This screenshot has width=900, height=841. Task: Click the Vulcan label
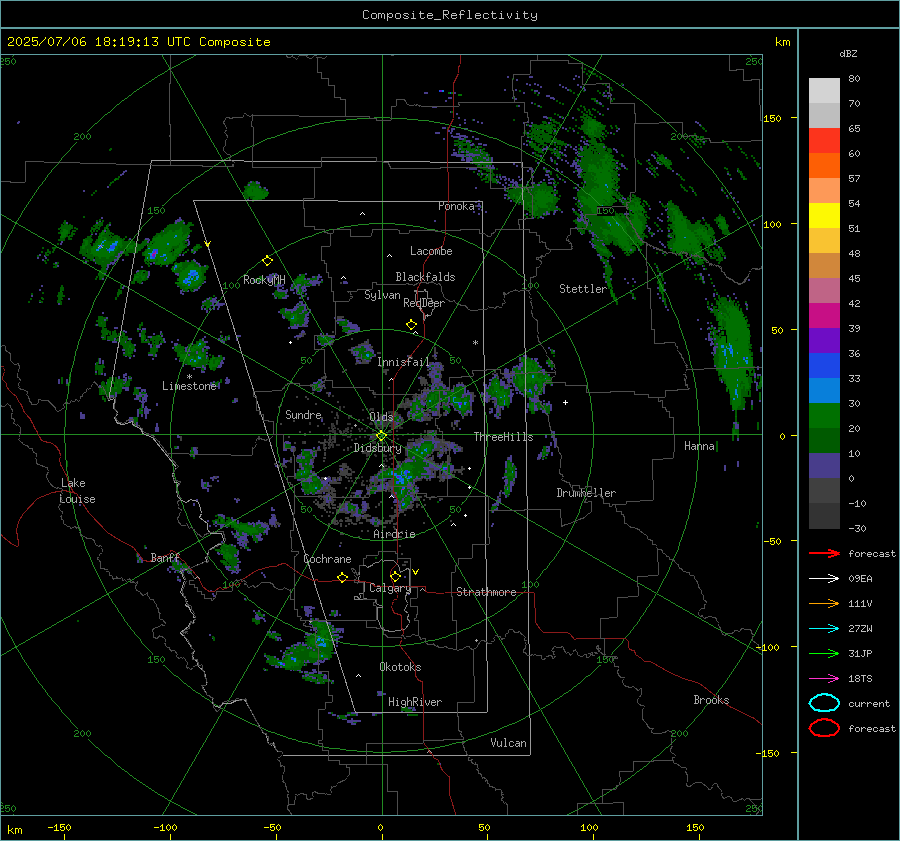click(508, 743)
